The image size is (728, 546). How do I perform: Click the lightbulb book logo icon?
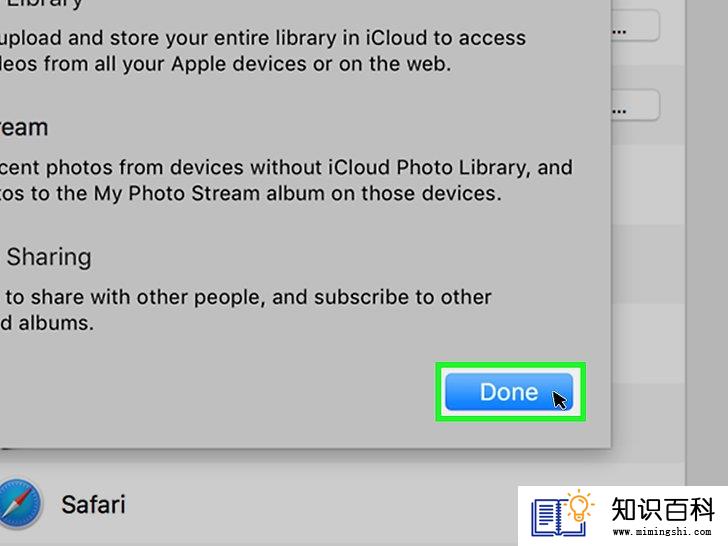pyautogui.click(x=563, y=514)
